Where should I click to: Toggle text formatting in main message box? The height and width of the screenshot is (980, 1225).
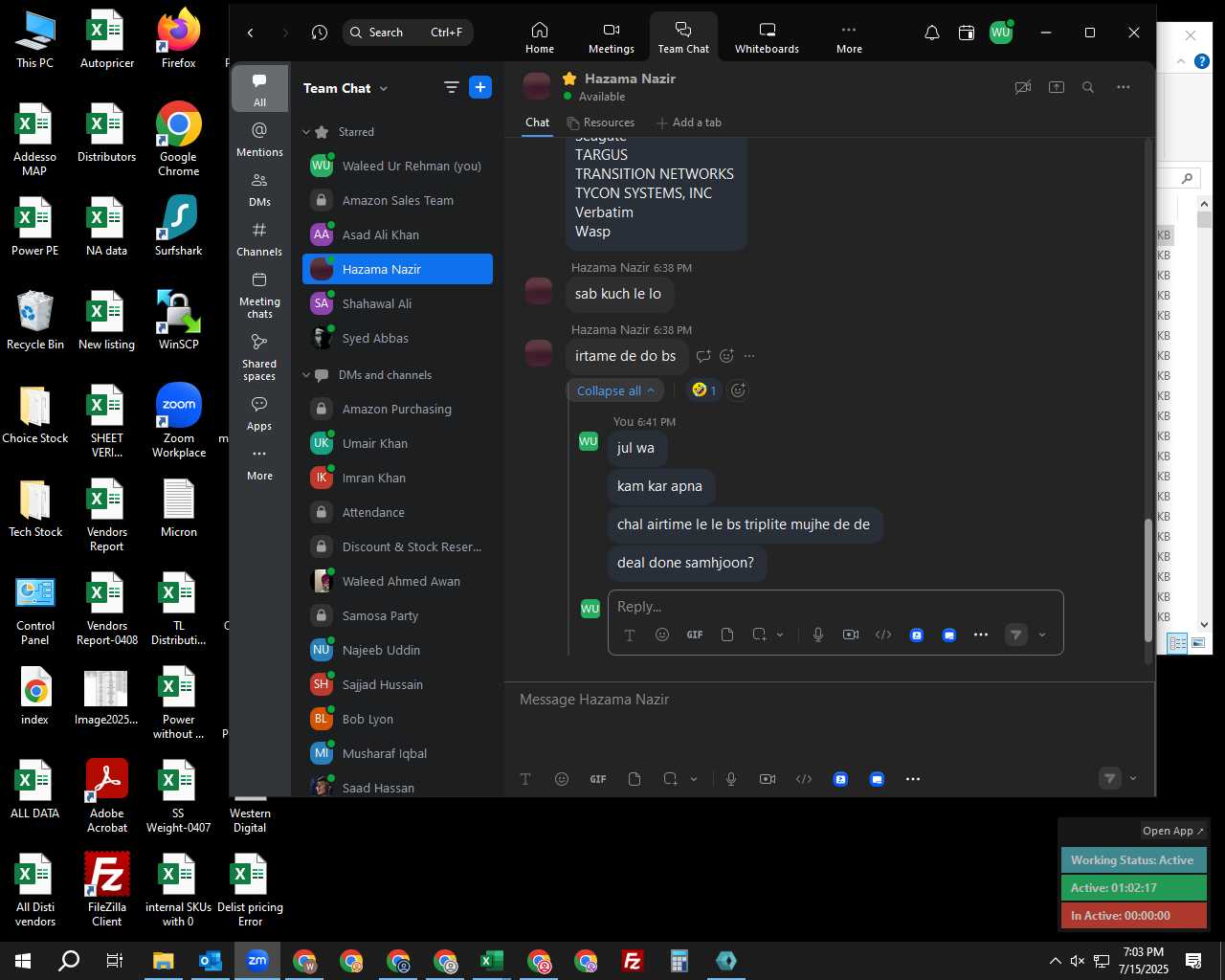525,779
